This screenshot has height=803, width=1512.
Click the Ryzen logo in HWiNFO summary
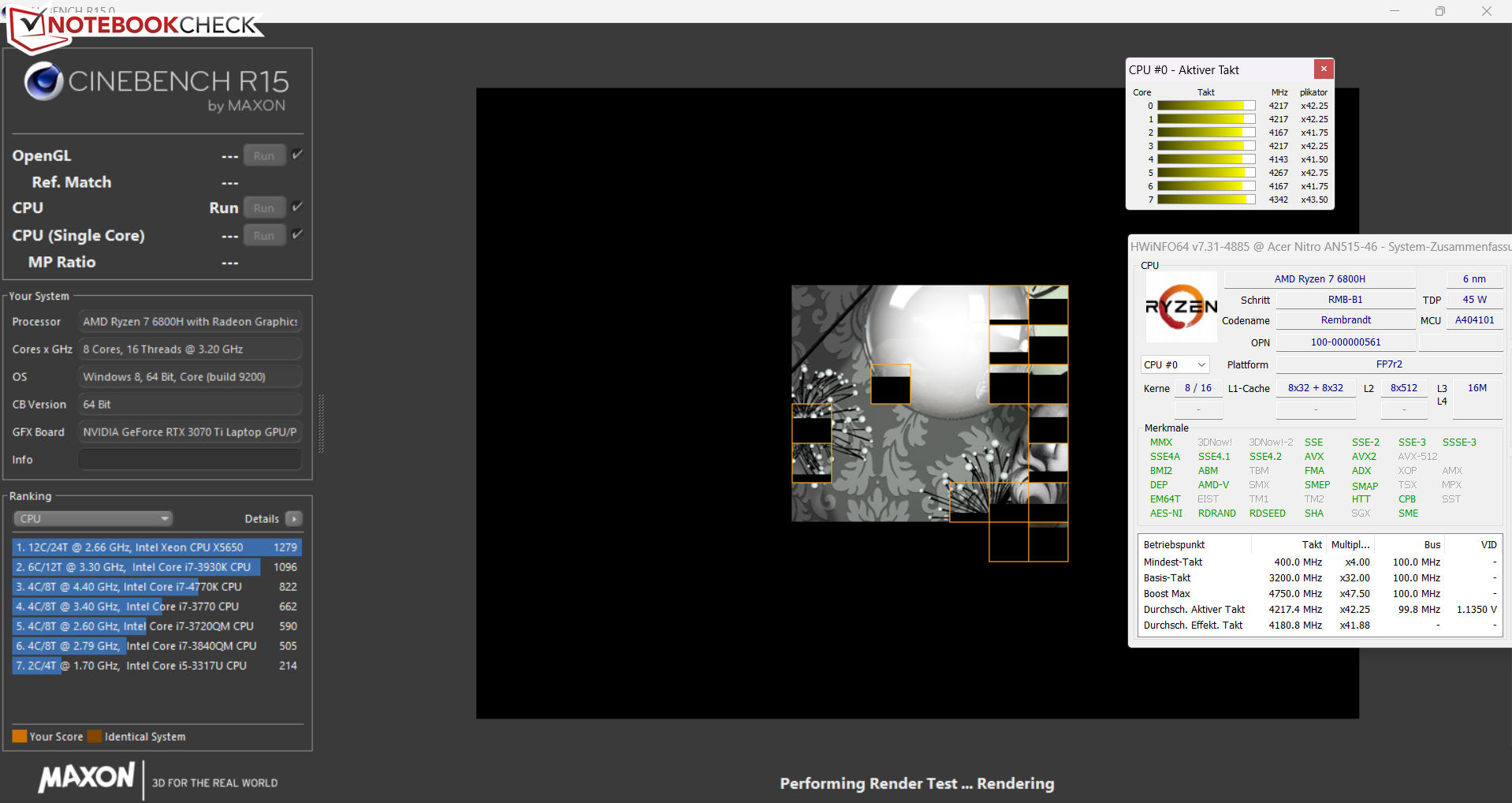(1180, 306)
